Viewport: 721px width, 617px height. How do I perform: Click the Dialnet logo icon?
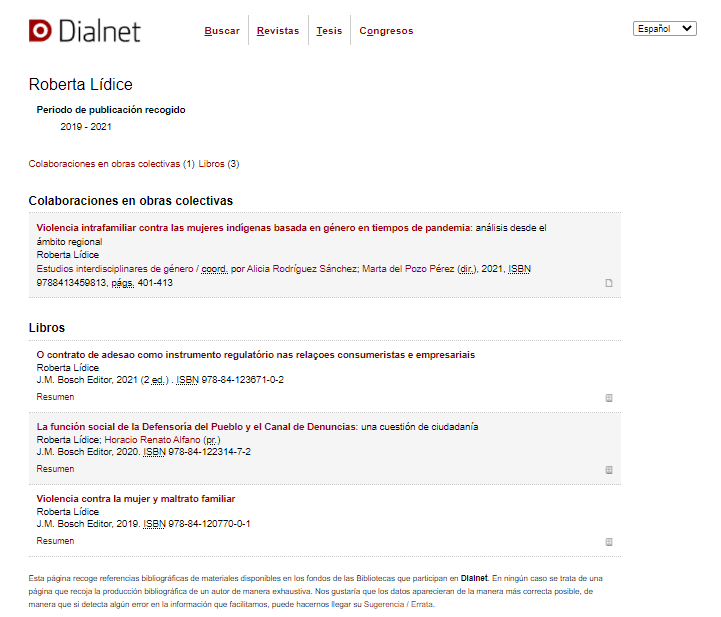click(41, 31)
